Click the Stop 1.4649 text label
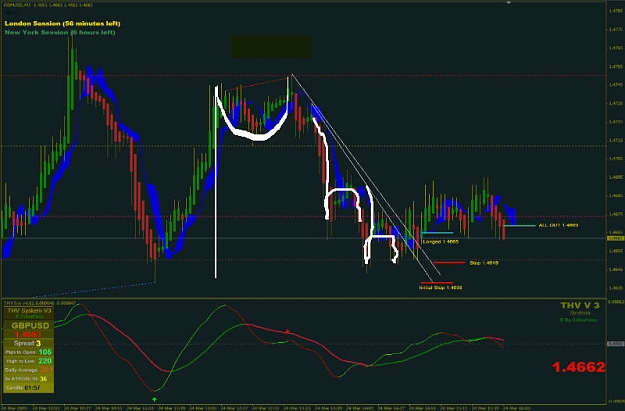This screenshot has width=625, height=411. 484,263
